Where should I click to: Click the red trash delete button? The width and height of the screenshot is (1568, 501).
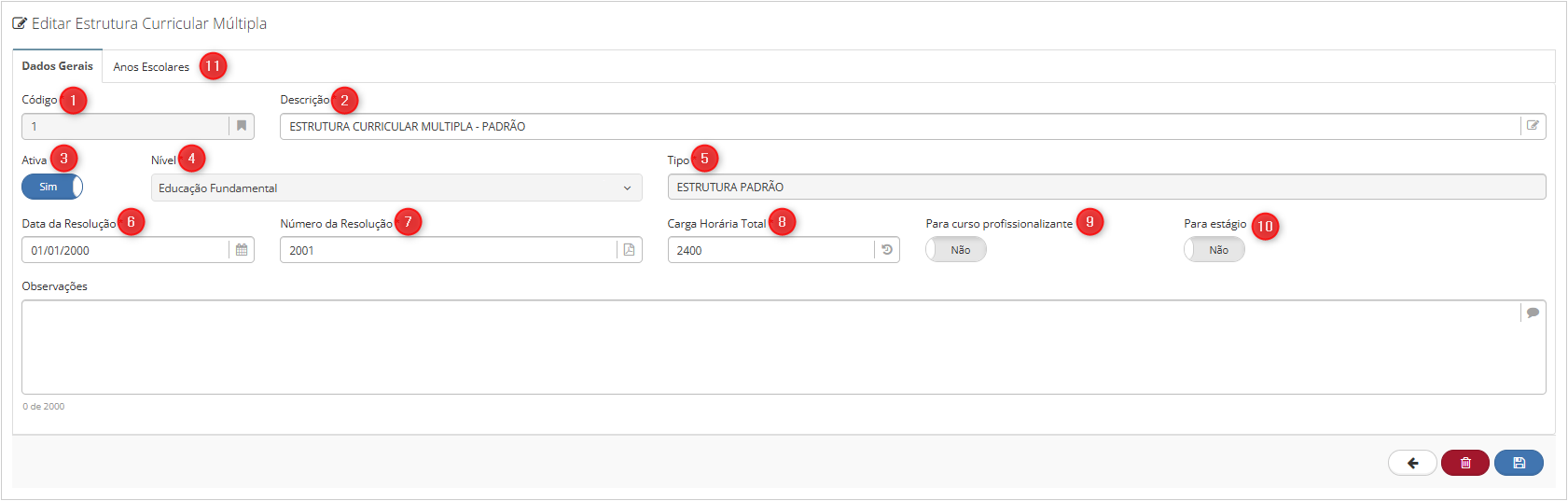pyautogui.click(x=1465, y=463)
